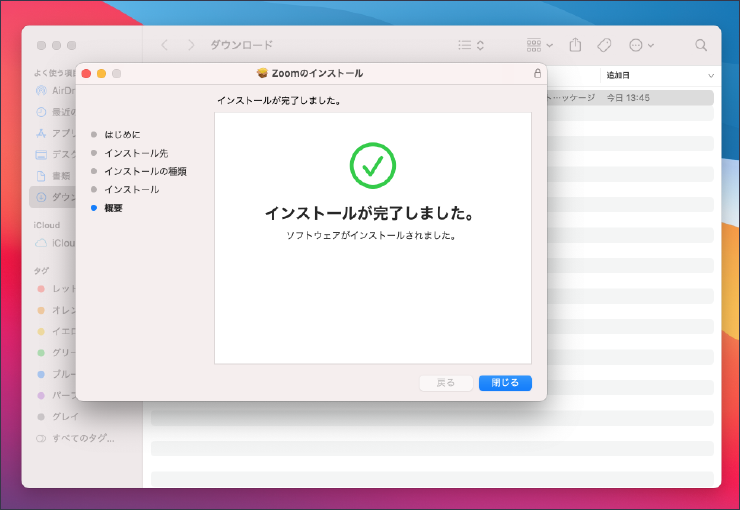Select the orange tag in Finder sidebar
The width and height of the screenshot is (740, 510).
click(55, 310)
